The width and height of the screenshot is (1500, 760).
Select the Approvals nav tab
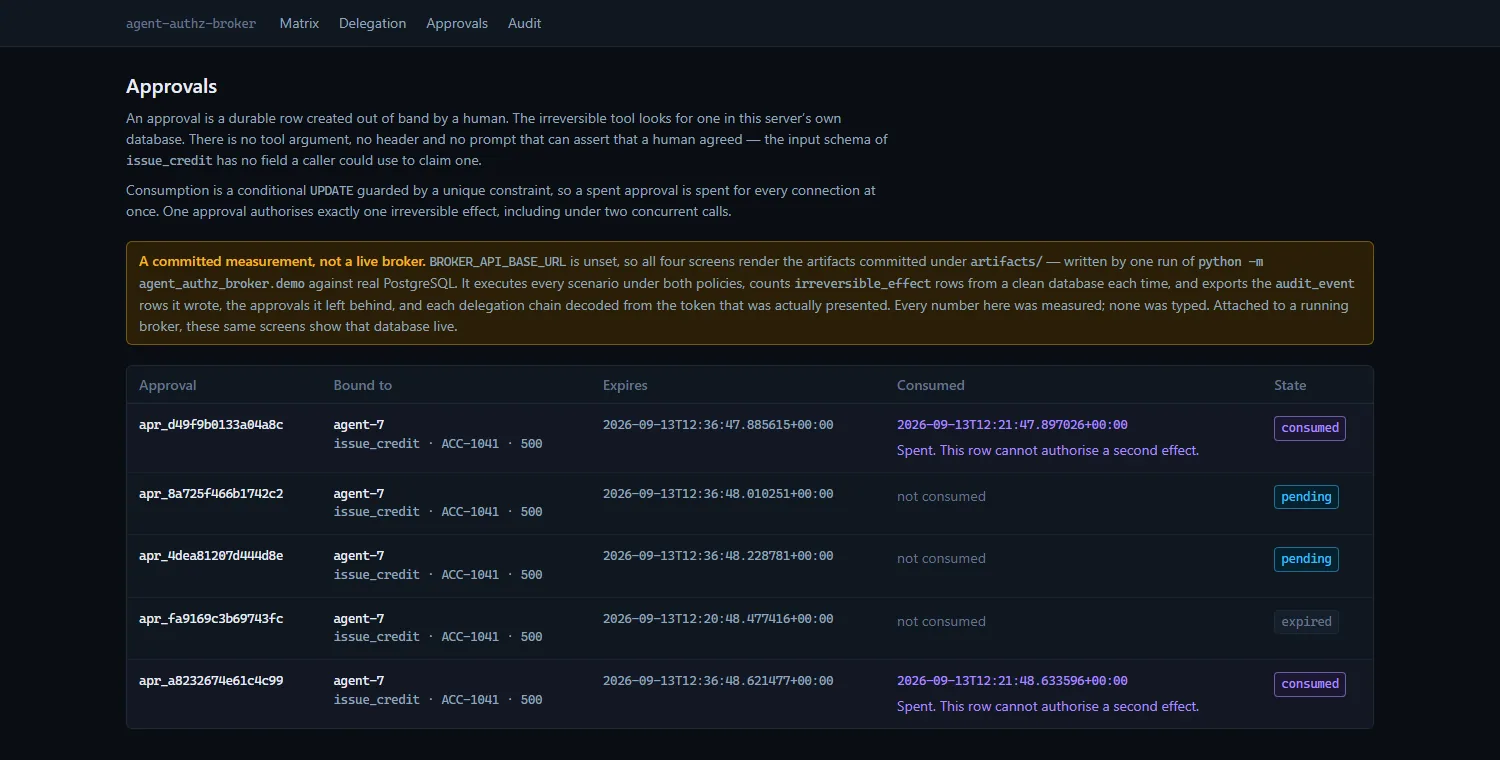pyautogui.click(x=457, y=23)
